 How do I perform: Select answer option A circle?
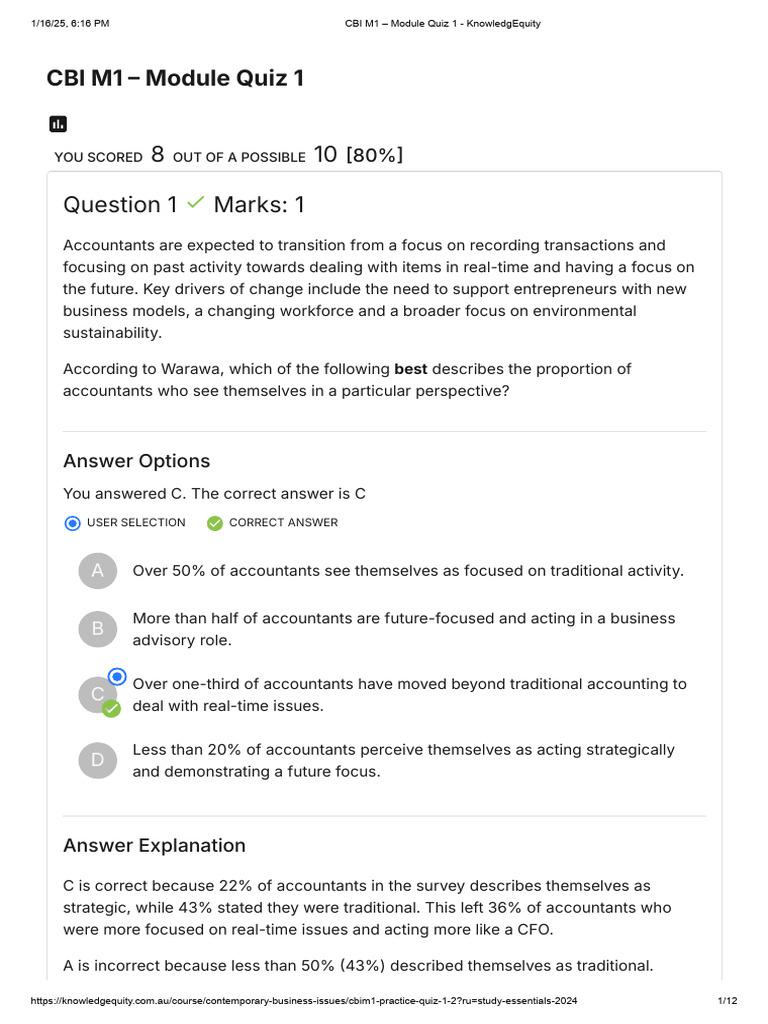[x=97, y=571]
